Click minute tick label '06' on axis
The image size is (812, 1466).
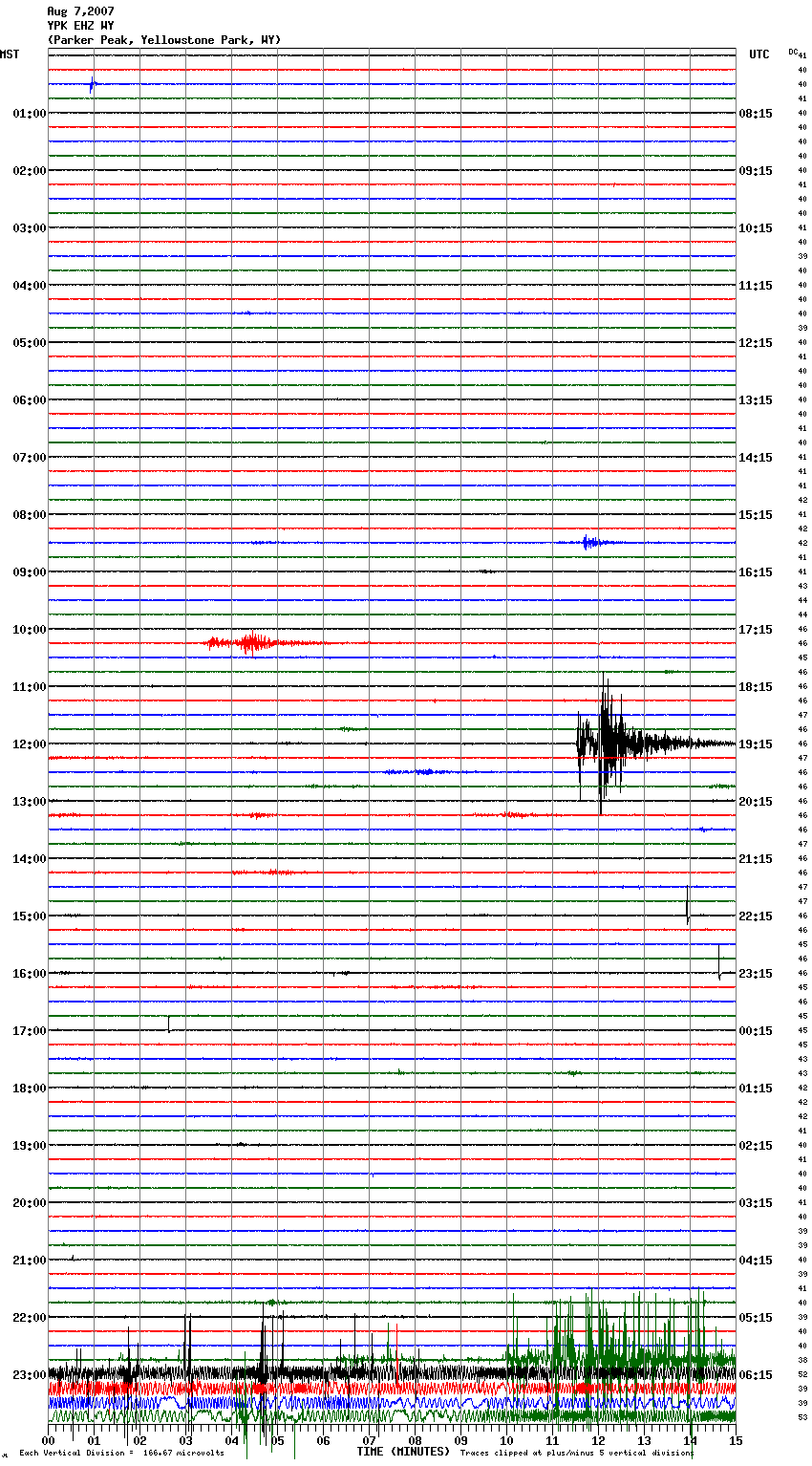tap(323, 1440)
